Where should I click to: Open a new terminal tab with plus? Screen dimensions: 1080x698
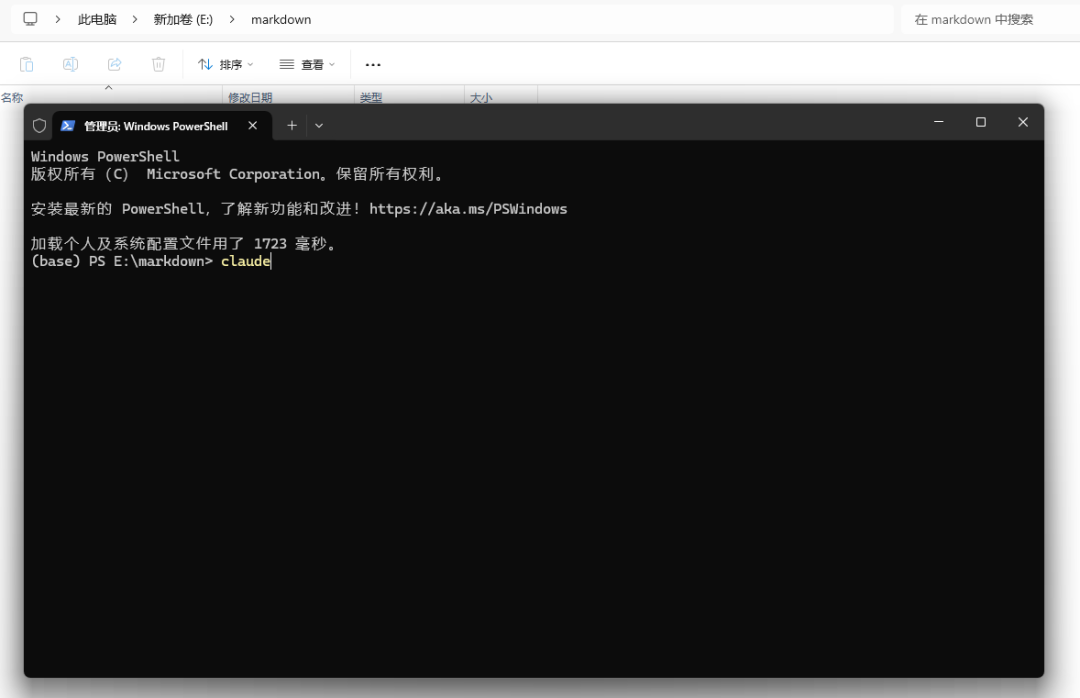(292, 125)
